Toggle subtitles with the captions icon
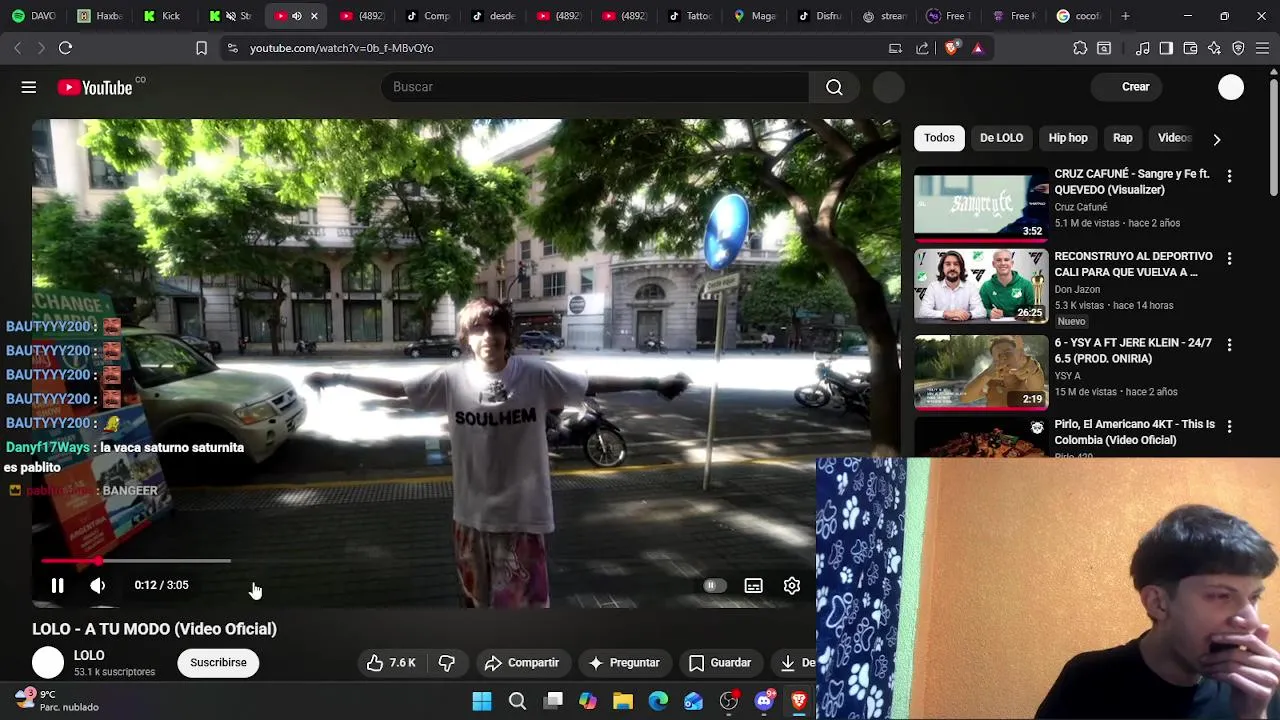1280x720 pixels. click(x=753, y=586)
